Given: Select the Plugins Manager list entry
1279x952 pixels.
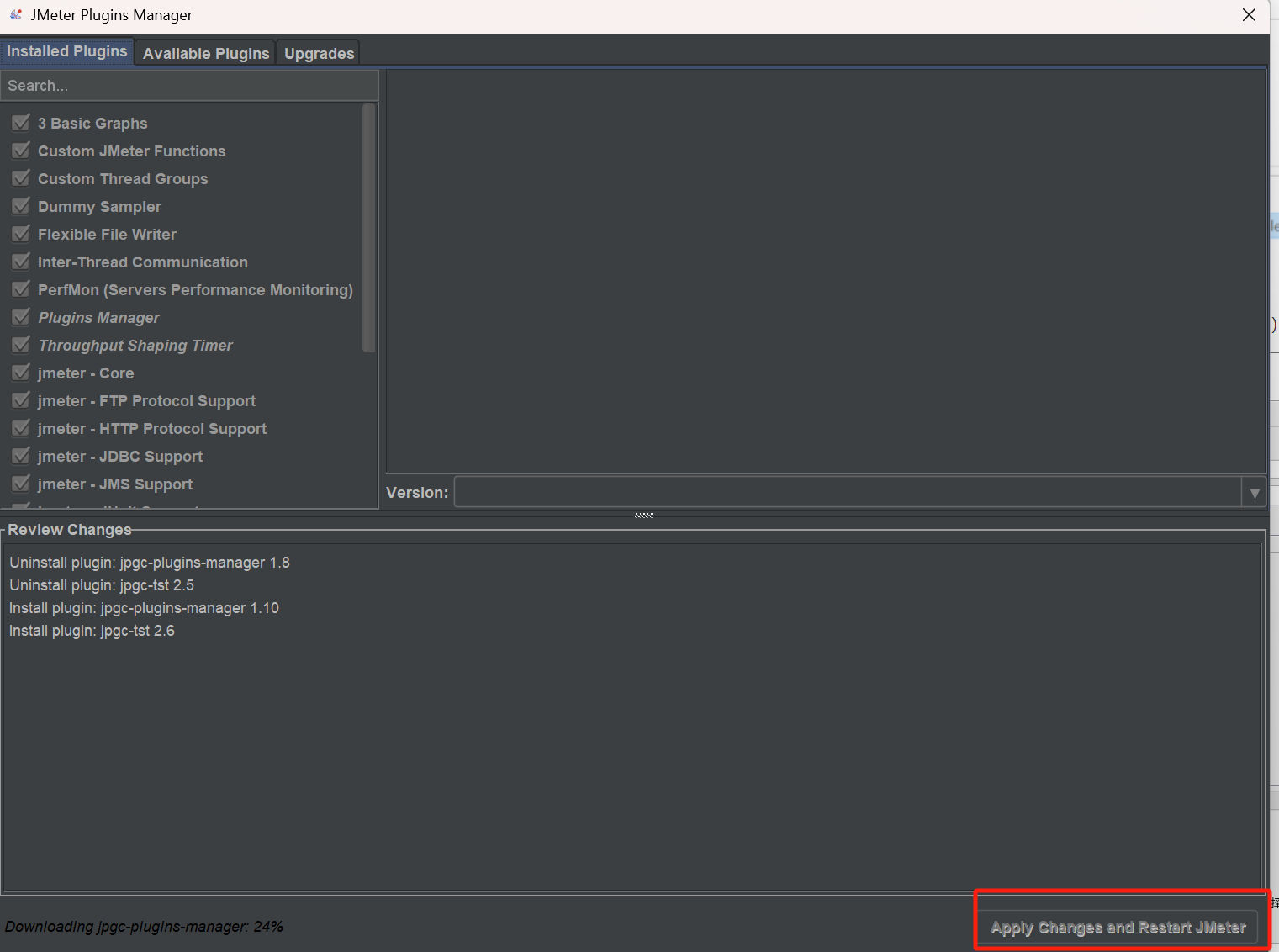Looking at the screenshot, I should click(x=98, y=318).
